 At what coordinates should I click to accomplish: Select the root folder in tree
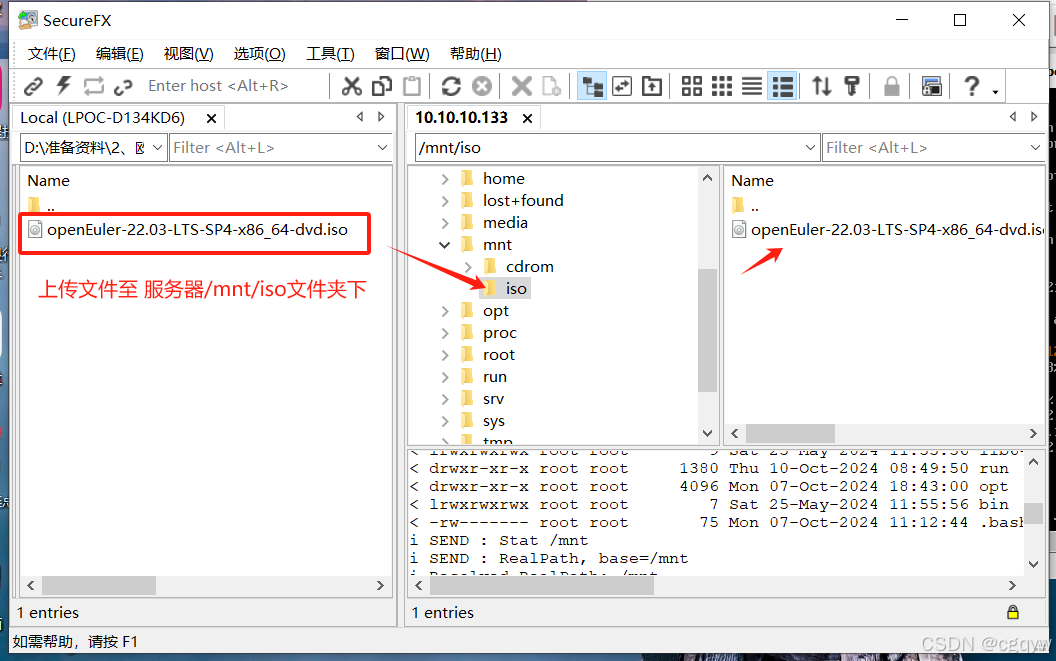pyautogui.click(x=498, y=355)
